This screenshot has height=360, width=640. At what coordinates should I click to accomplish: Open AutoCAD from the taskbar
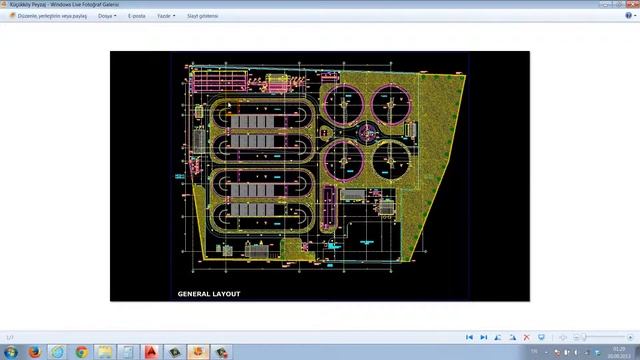(x=151, y=352)
